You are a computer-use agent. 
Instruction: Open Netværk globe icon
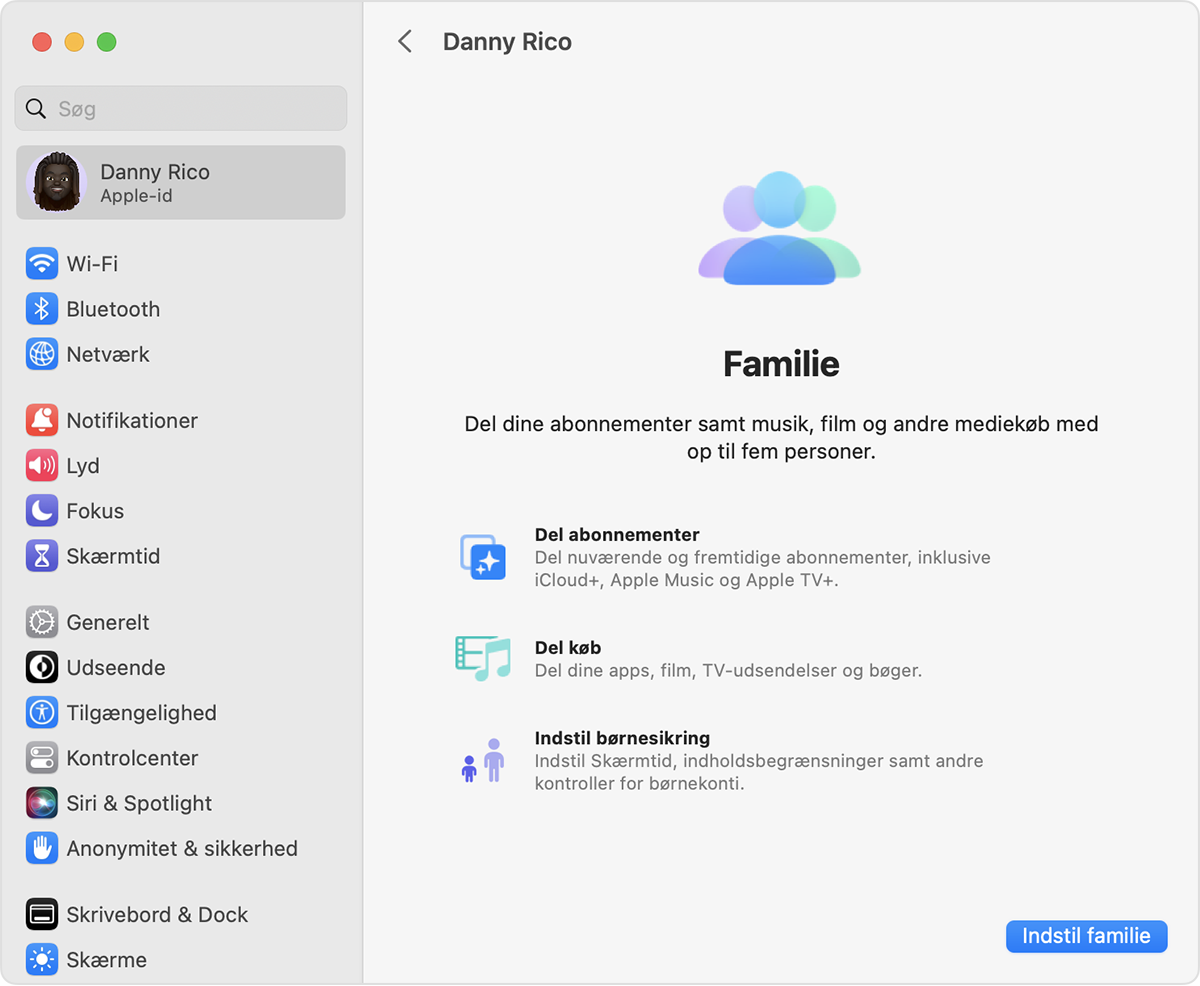click(42, 354)
